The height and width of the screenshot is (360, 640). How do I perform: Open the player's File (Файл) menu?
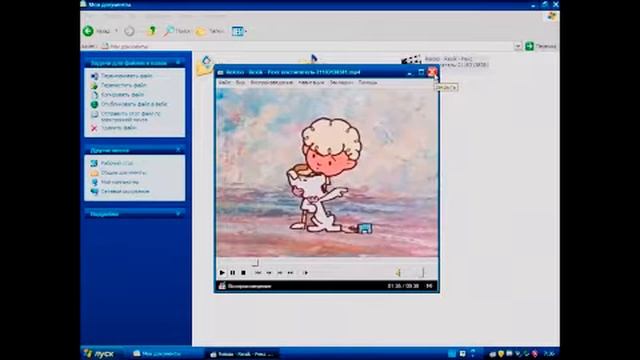224,82
